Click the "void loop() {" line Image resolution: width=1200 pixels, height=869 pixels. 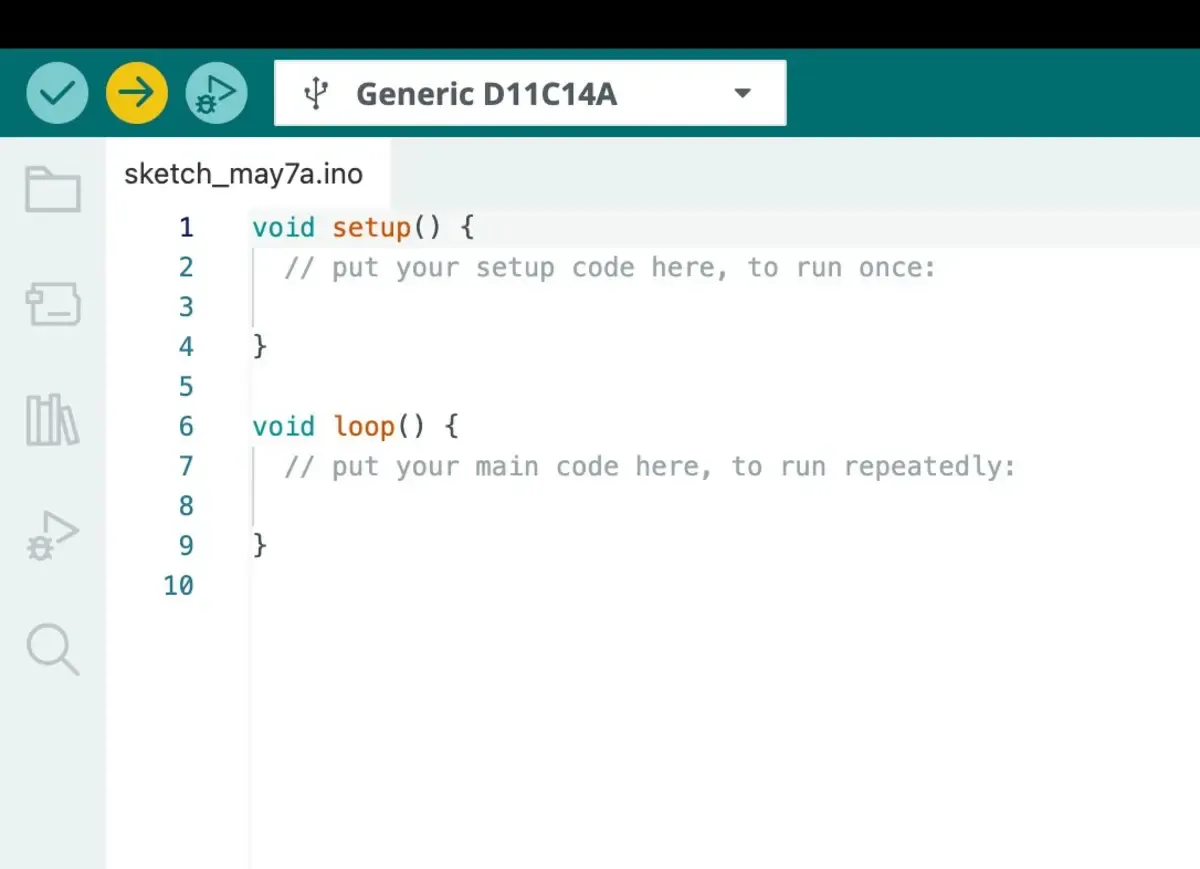pos(355,427)
